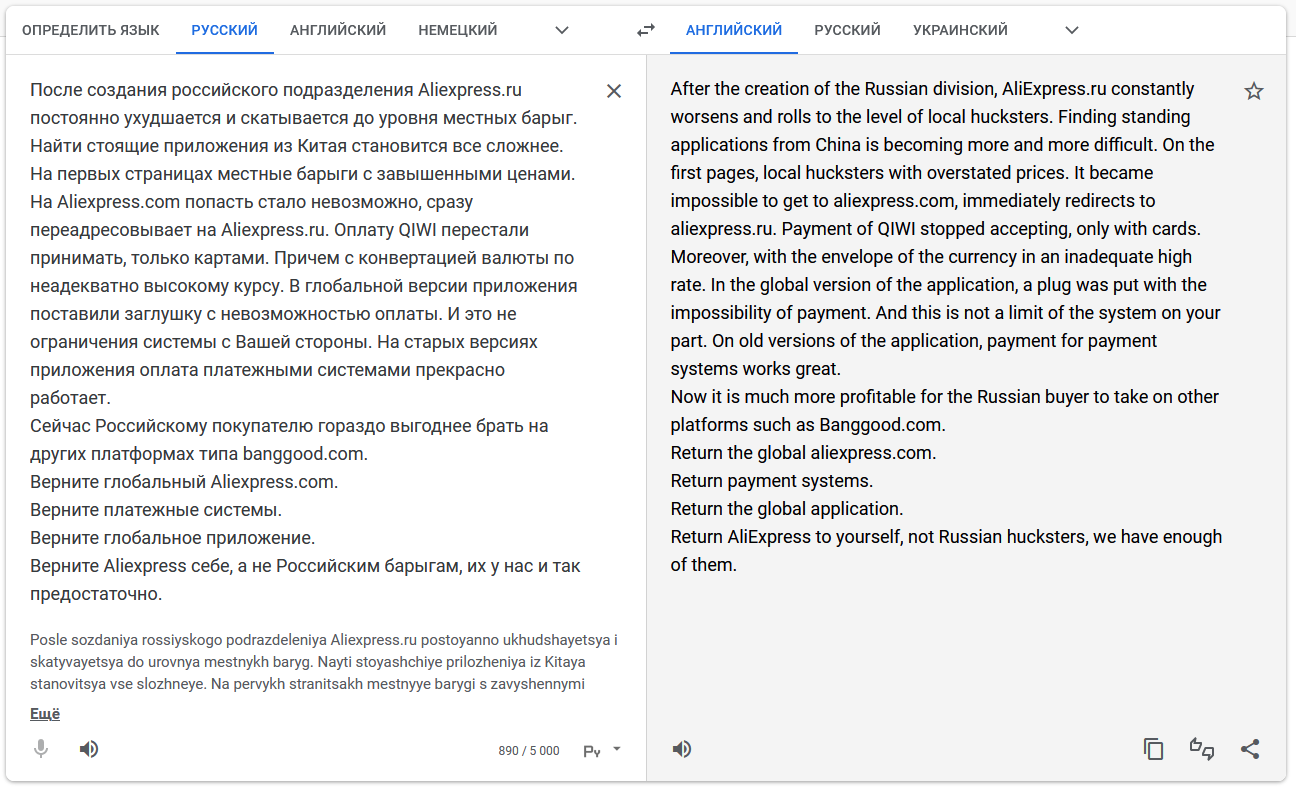The height and width of the screenshot is (788, 1296).
Task: Click inside the Russian source text box
Action: point(300,340)
